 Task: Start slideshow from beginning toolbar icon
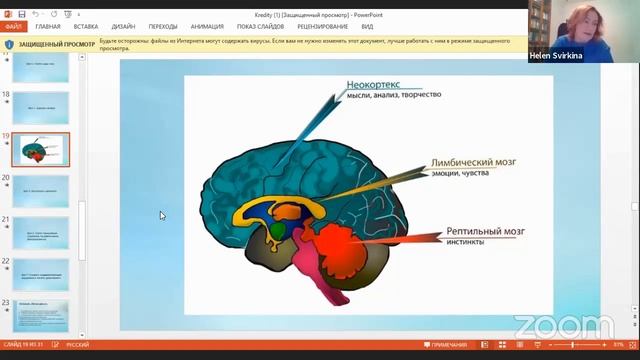coord(68,14)
